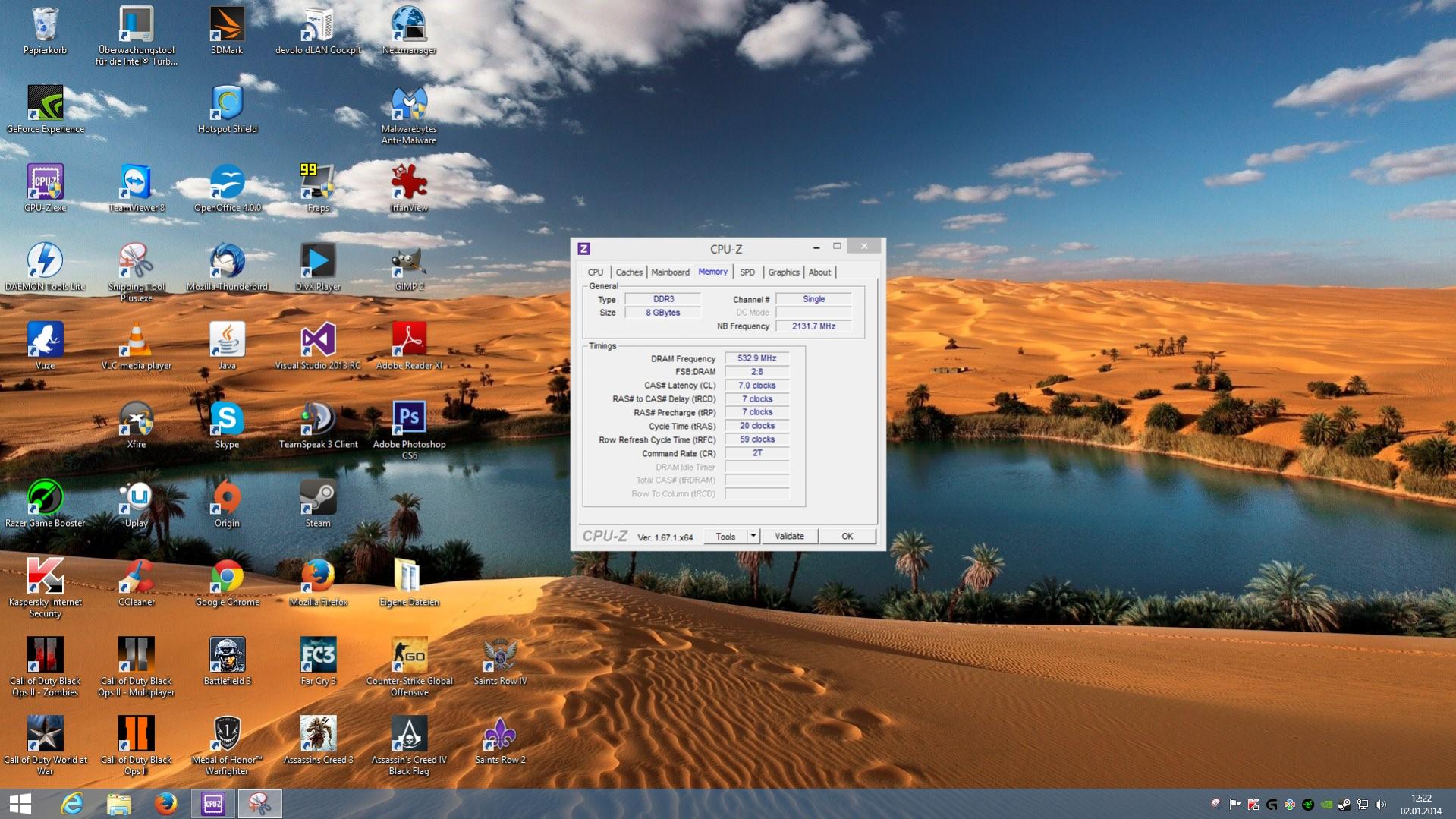Select the Eigene Dateien folder icon

409,584
